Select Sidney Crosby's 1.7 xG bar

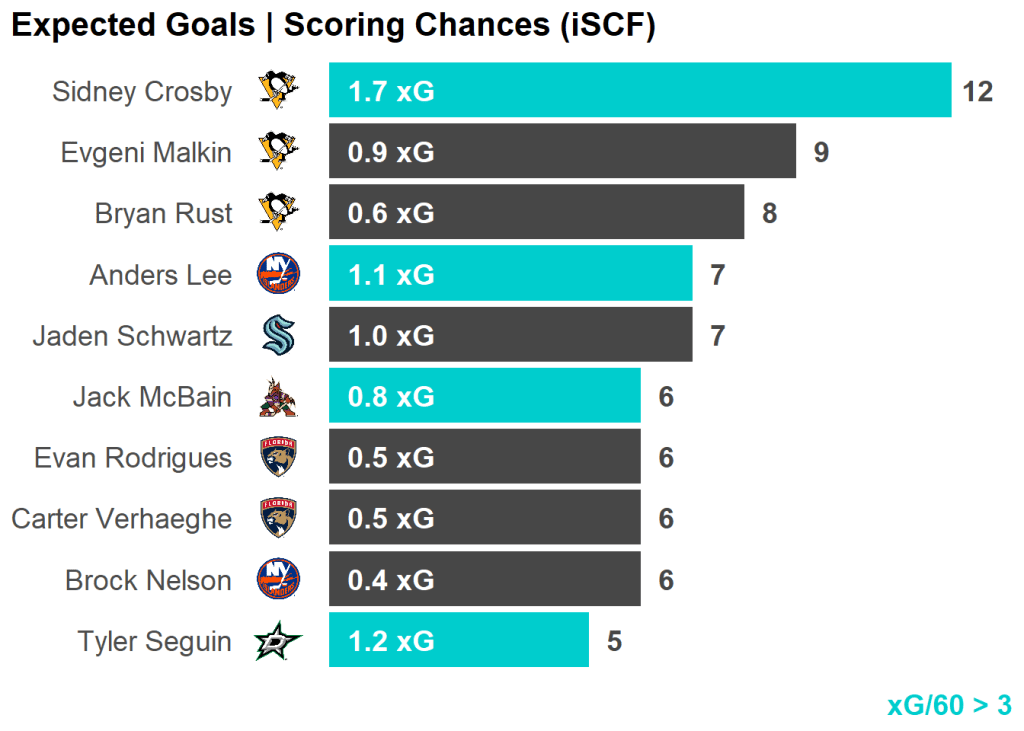click(x=640, y=91)
